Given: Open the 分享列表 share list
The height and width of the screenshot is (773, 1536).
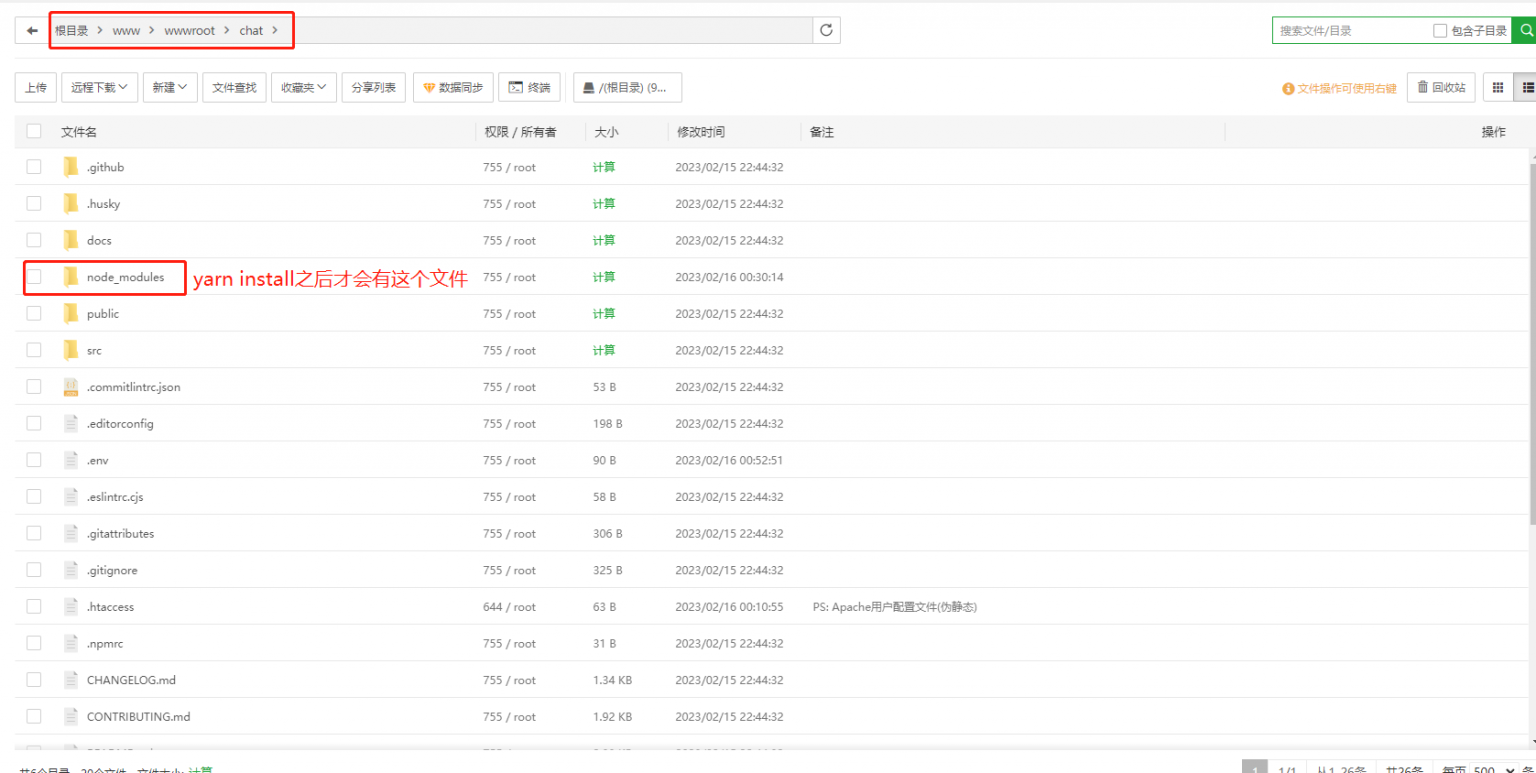Looking at the screenshot, I should [x=374, y=87].
